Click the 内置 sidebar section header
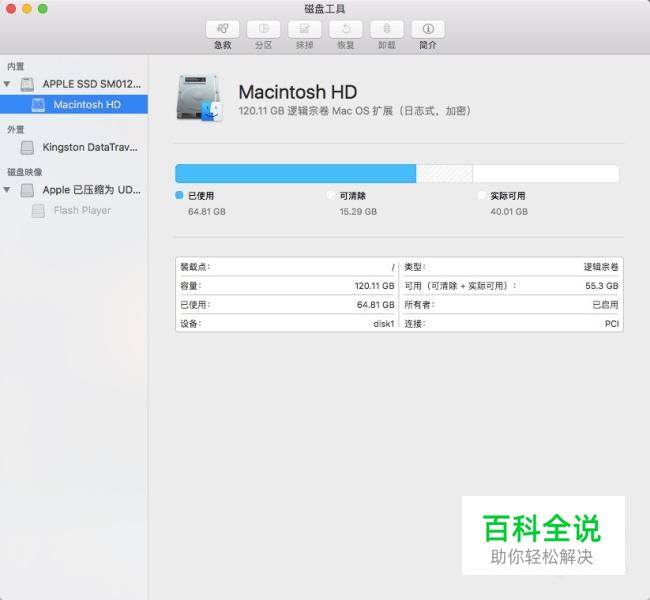Viewport: 650px width, 600px height. (x=16, y=66)
